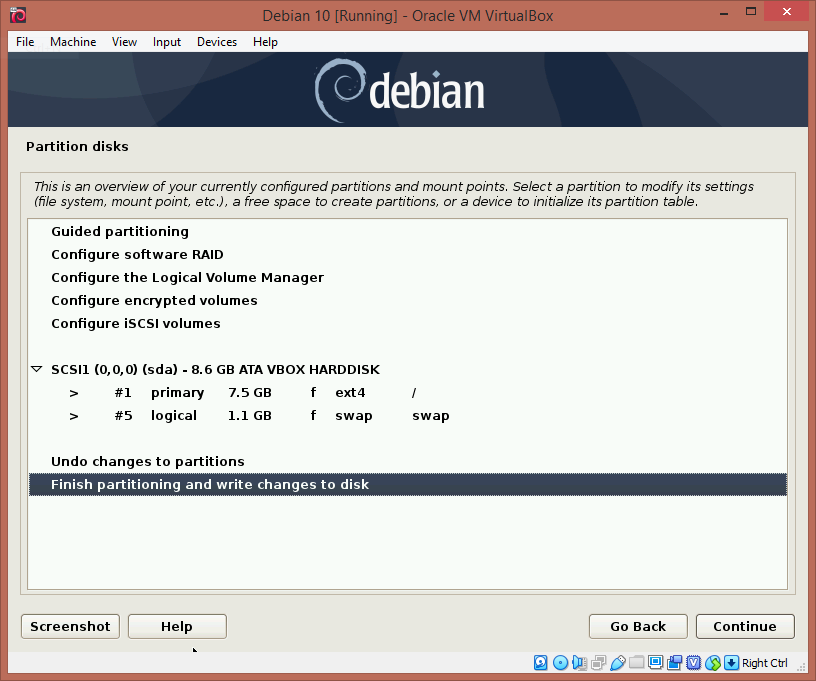This screenshot has width=816, height=681.
Task: Click the CPU virtualization status icon
Action: [x=694, y=663]
